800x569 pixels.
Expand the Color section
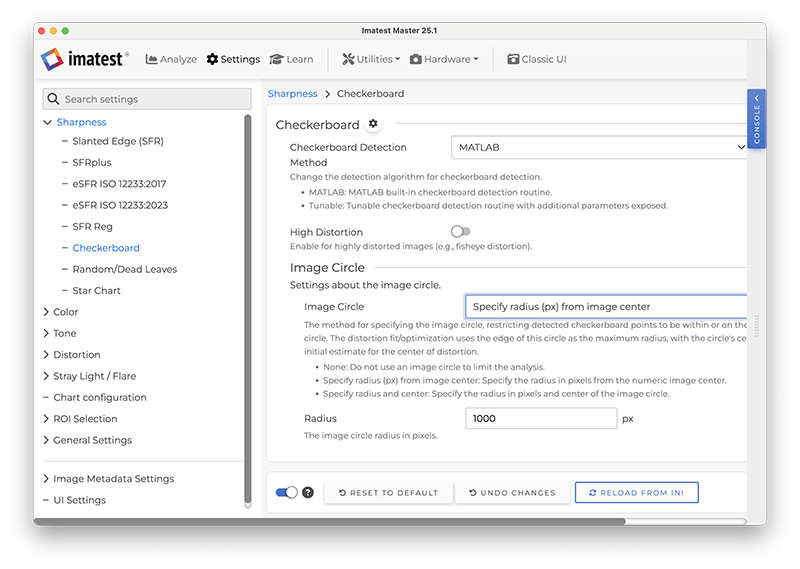click(46, 312)
